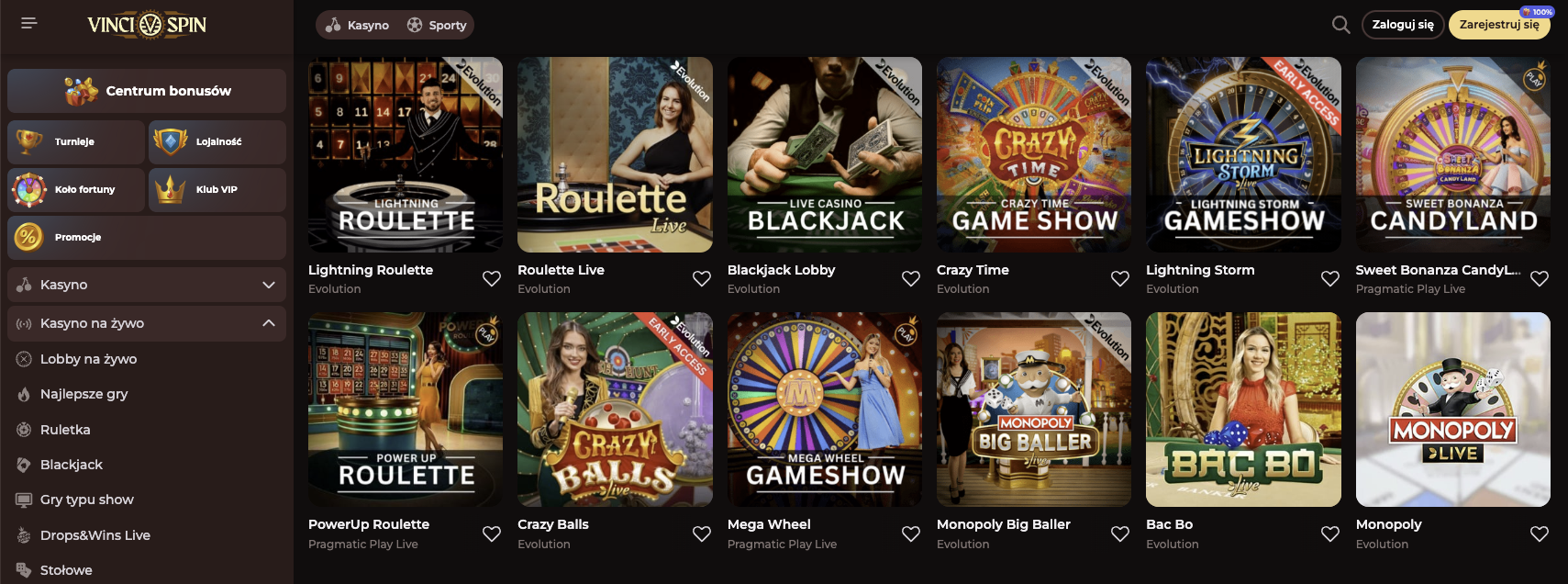
Task: Open Promocje percent shortcut
Action: pos(147,237)
